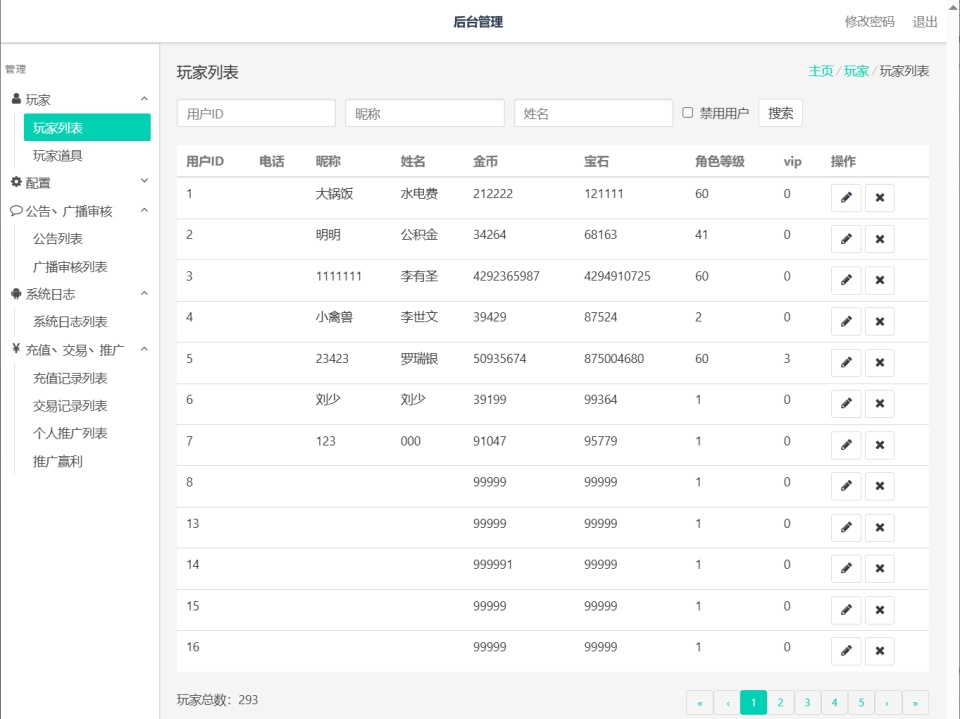This screenshot has width=960, height=719.
Task: Focus the 姓名 search field
Action: coord(593,113)
